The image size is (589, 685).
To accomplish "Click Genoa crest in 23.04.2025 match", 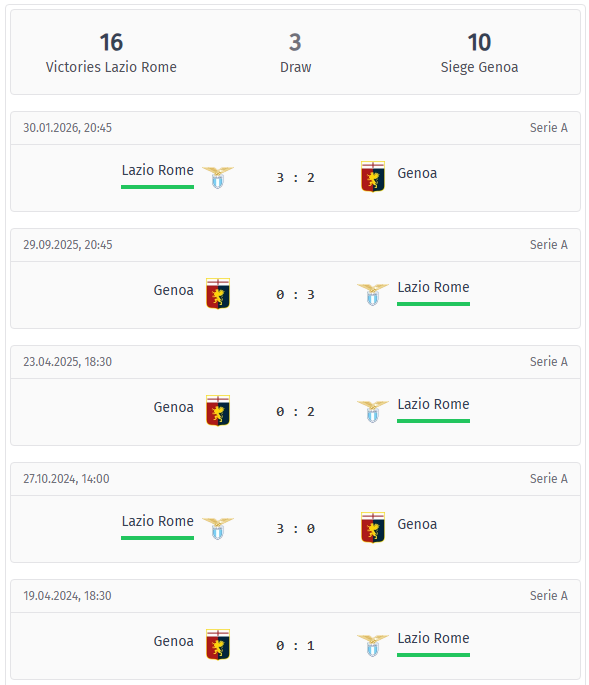I will click(218, 411).
